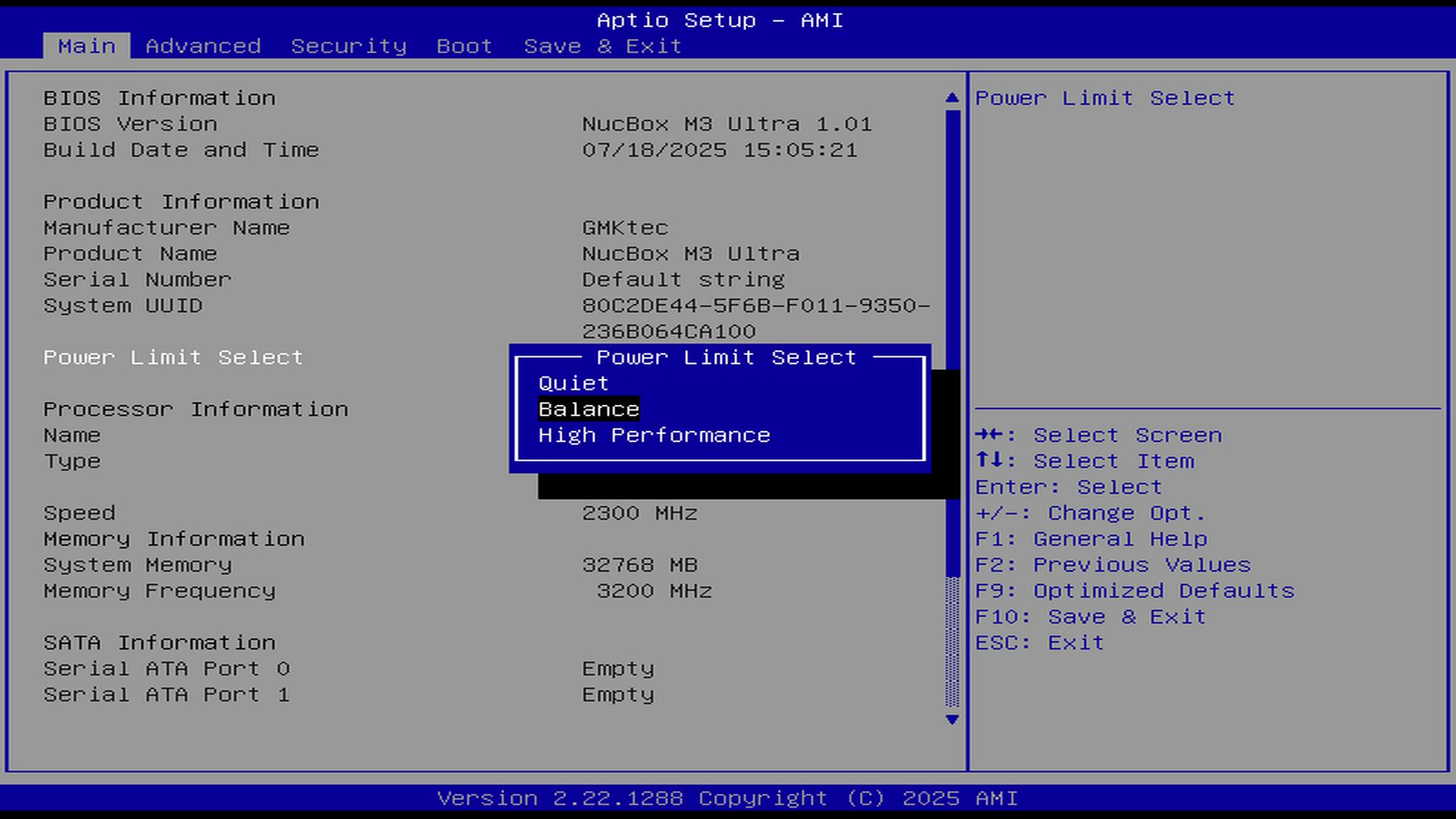This screenshot has width=1456, height=819.
Task: Click the F9: Optimized Defaults hint
Action: tap(1134, 591)
